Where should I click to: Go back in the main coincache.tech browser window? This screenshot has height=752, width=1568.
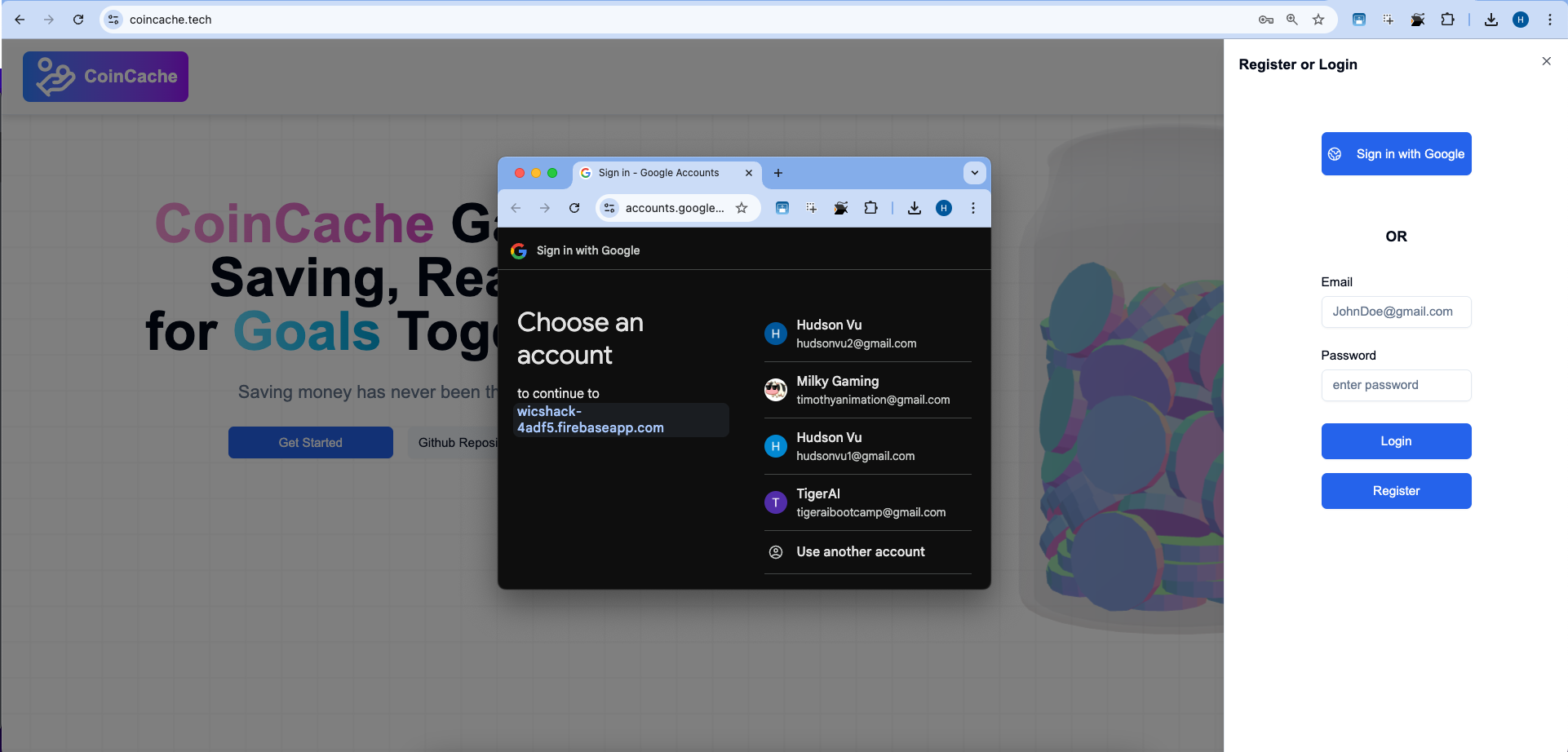tap(20, 20)
